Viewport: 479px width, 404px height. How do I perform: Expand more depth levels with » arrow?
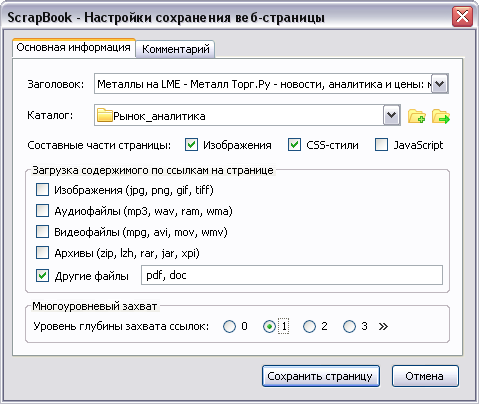coord(383,326)
